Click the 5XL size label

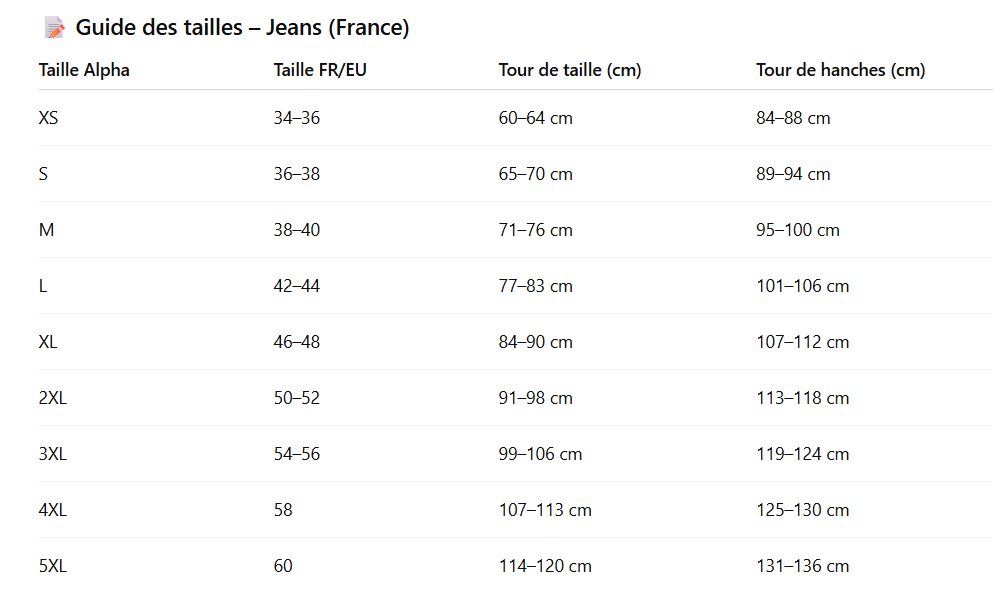(x=52, y=566)
